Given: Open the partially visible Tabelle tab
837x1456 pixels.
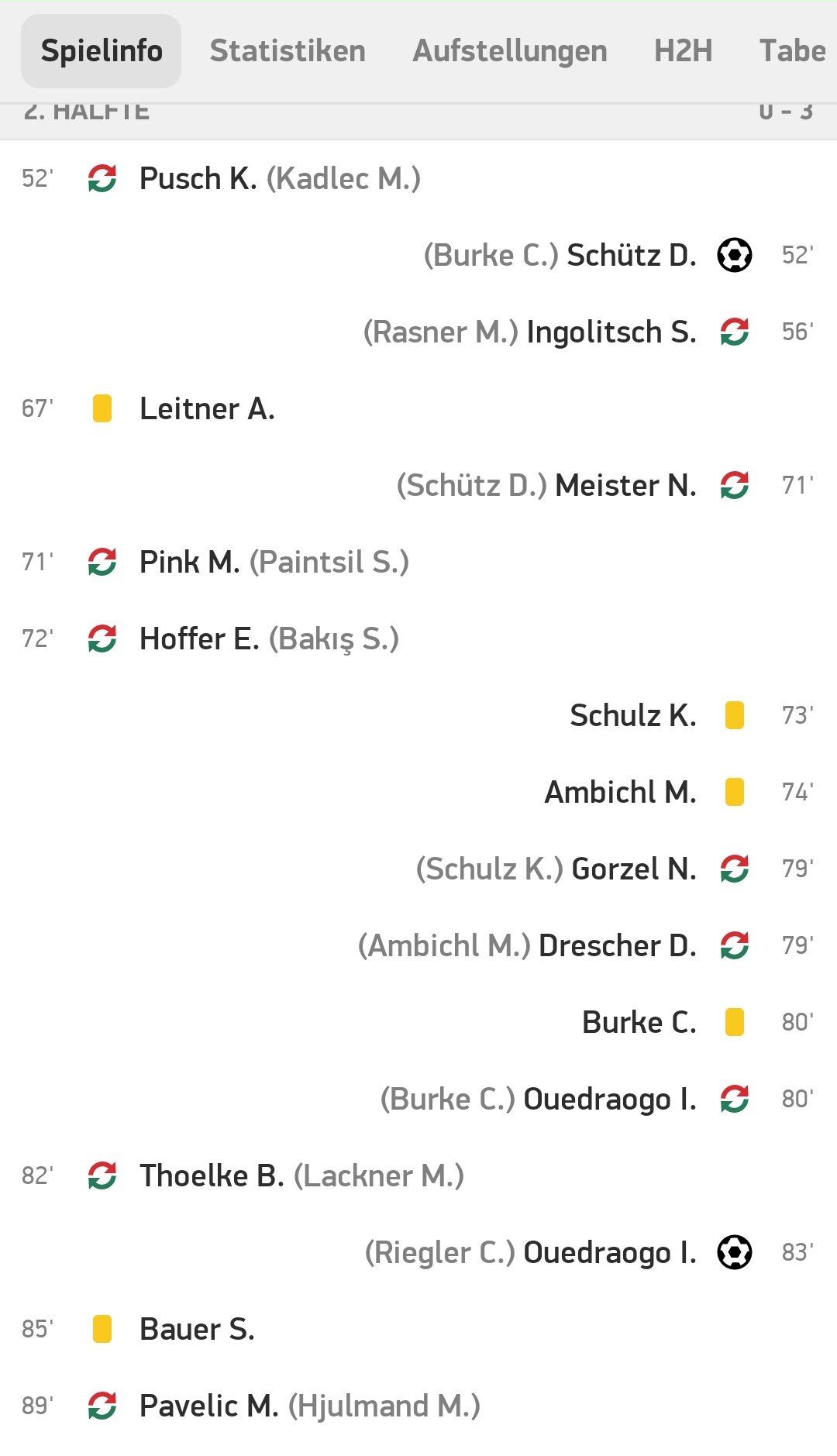Looking at the screenshot, I should pos(794,51).
